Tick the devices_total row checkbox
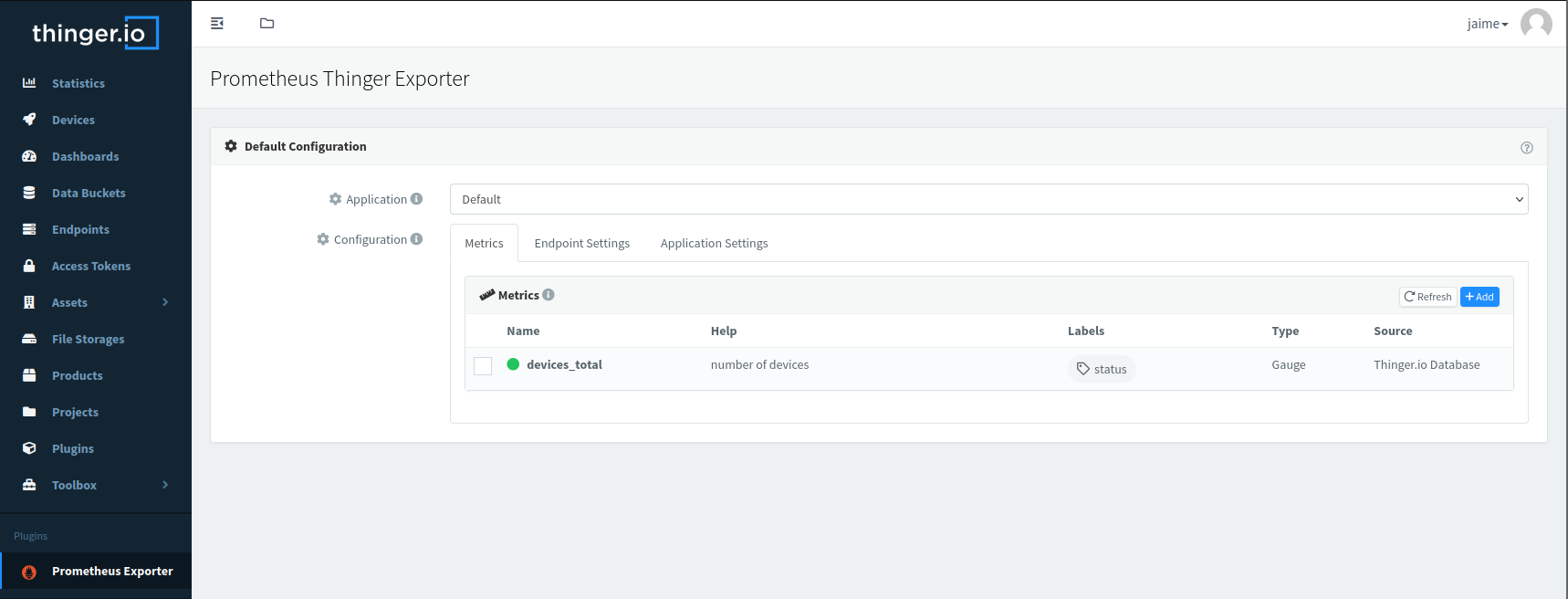 point(483,366)
